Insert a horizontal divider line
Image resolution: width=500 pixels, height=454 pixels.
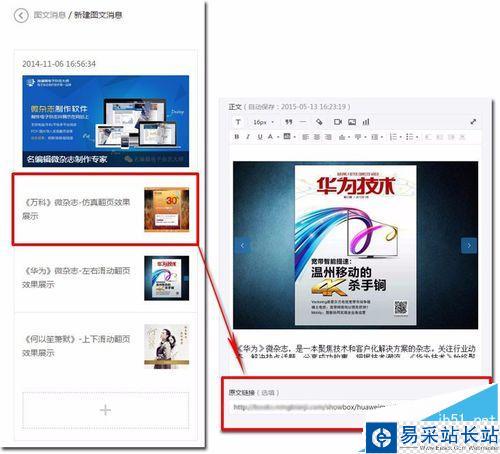point(303,122)
